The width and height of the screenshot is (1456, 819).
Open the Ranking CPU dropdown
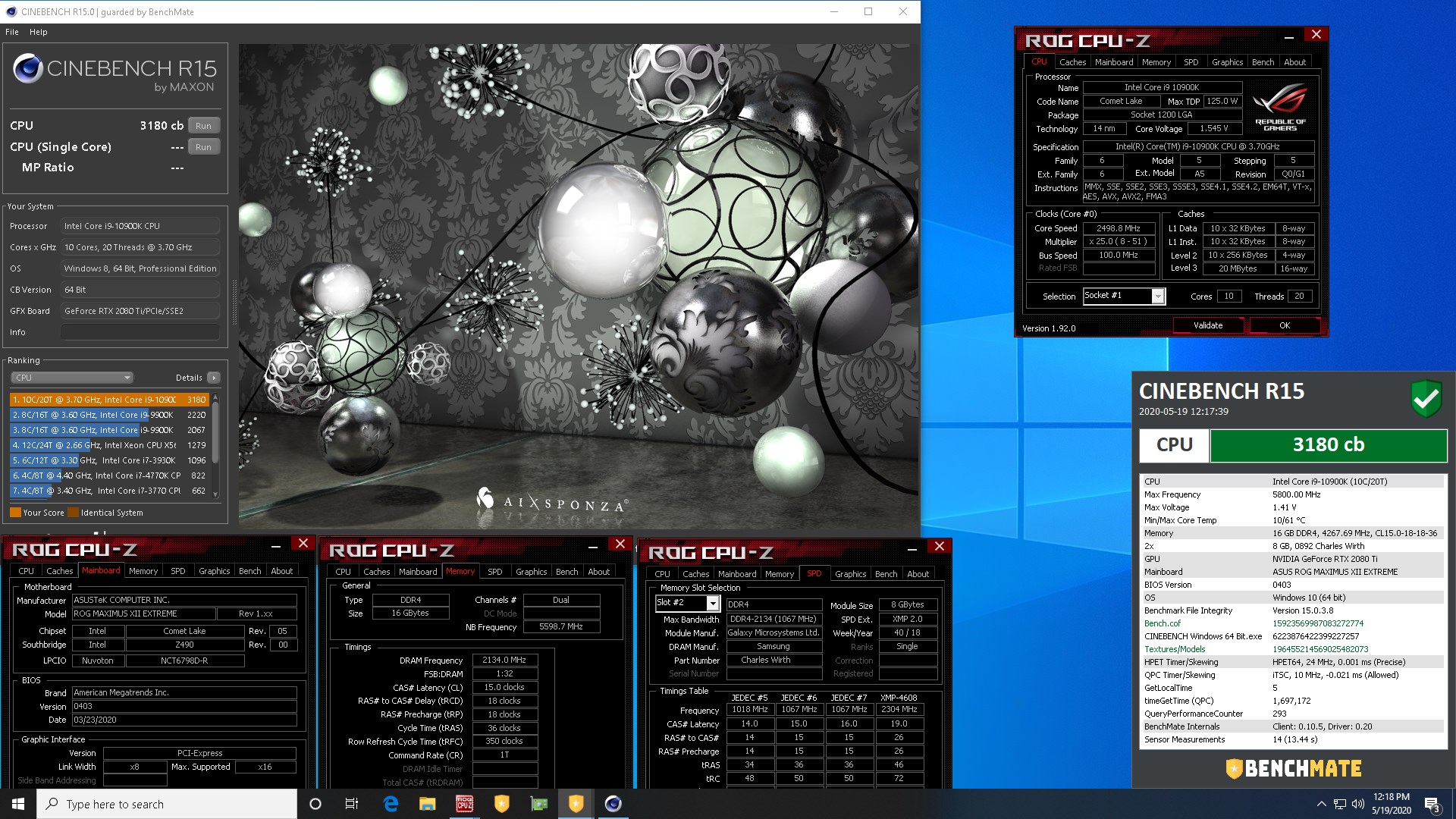click(x=72, y=378)
